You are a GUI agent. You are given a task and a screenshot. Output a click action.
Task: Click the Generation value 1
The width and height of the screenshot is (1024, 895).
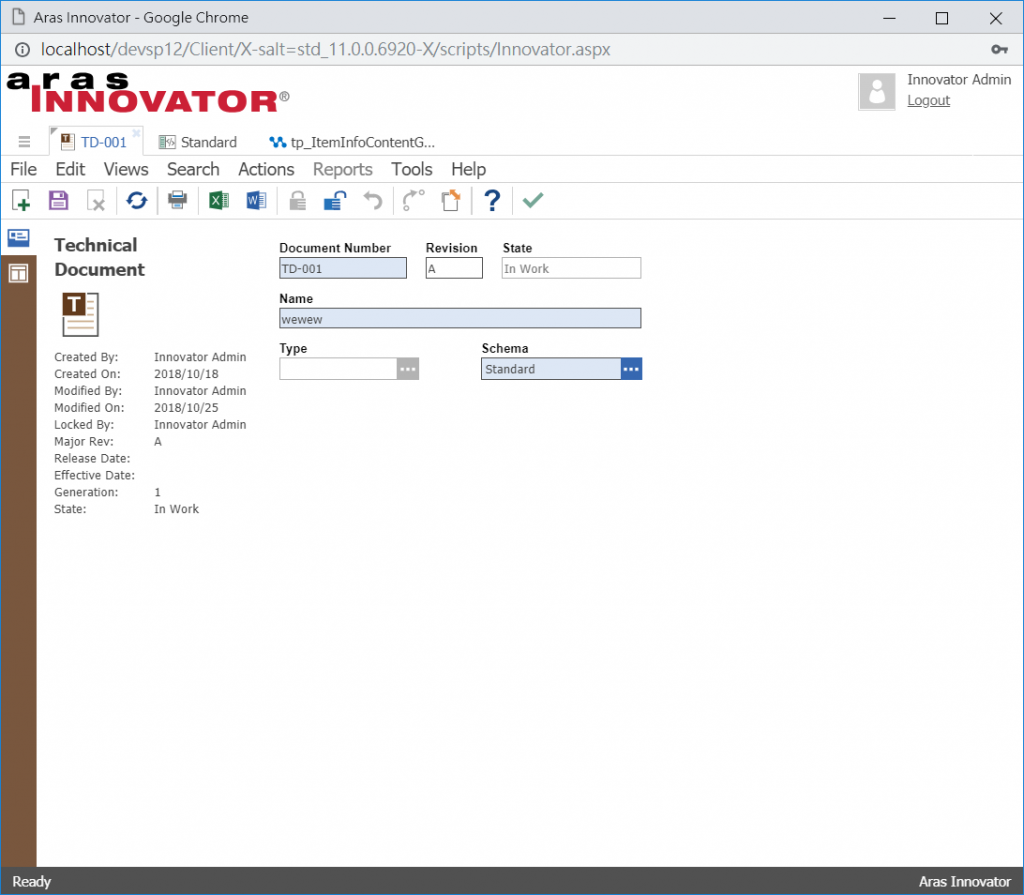pos(157,493)
